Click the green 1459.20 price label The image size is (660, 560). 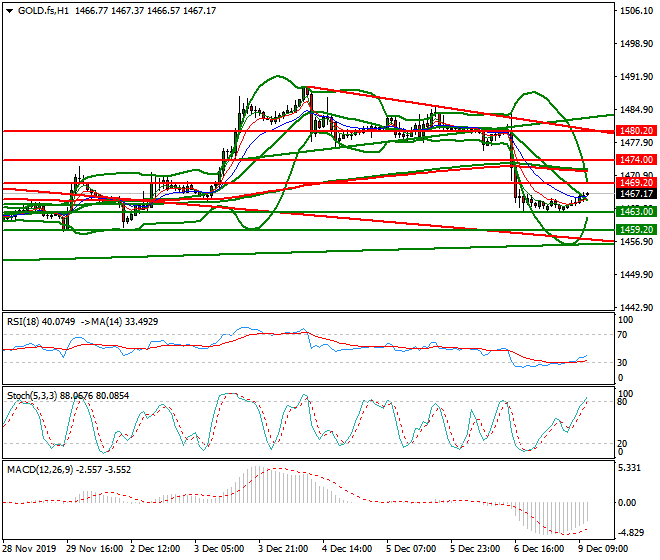636,229
